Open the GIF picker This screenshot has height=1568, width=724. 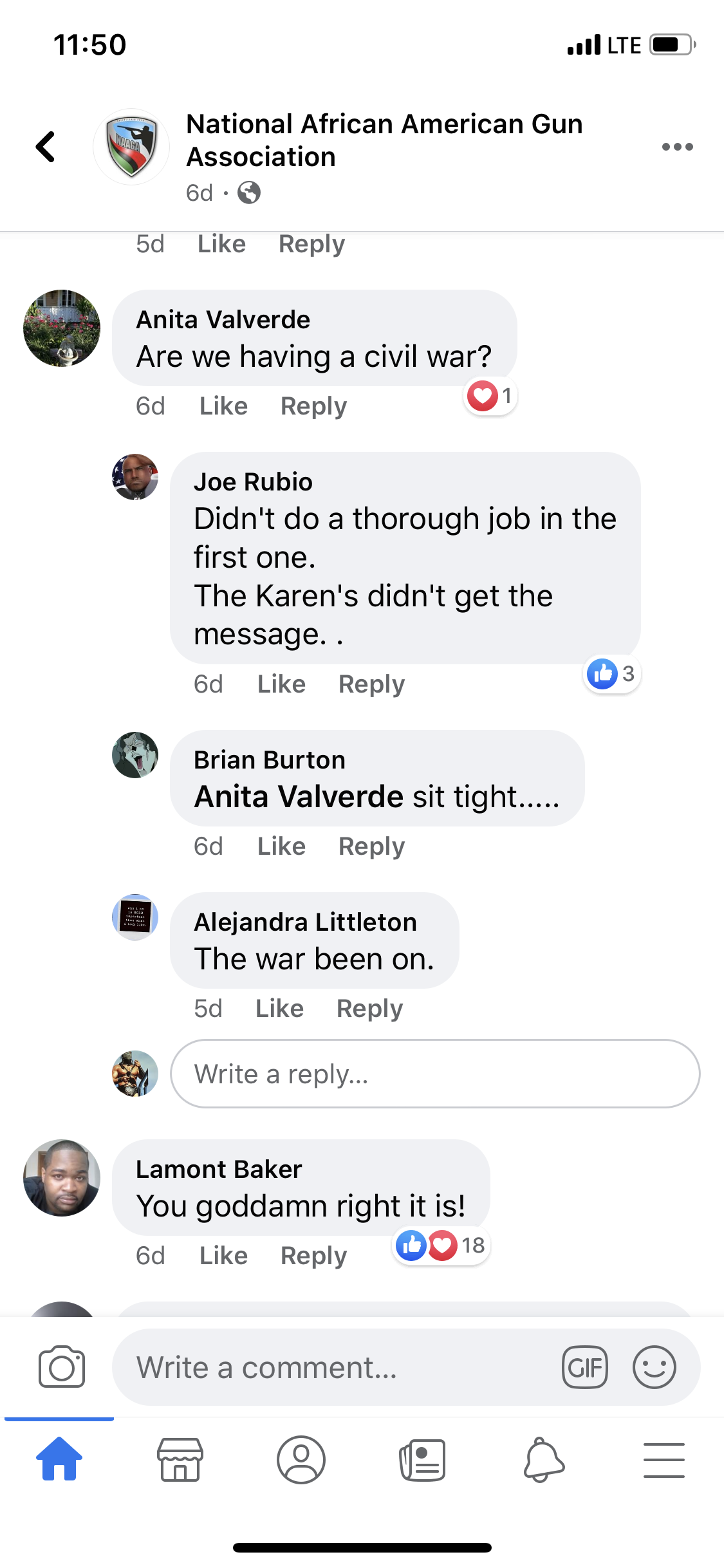[x=585, y=1367]
